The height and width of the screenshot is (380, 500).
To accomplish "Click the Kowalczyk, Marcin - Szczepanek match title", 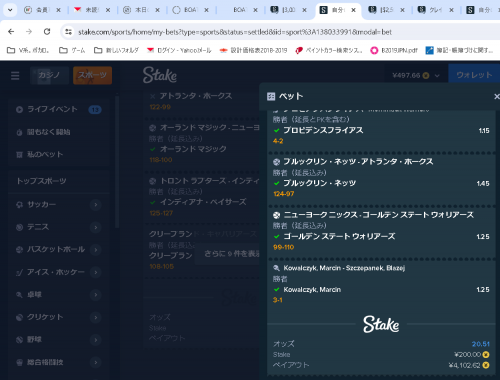I will 344,268.
